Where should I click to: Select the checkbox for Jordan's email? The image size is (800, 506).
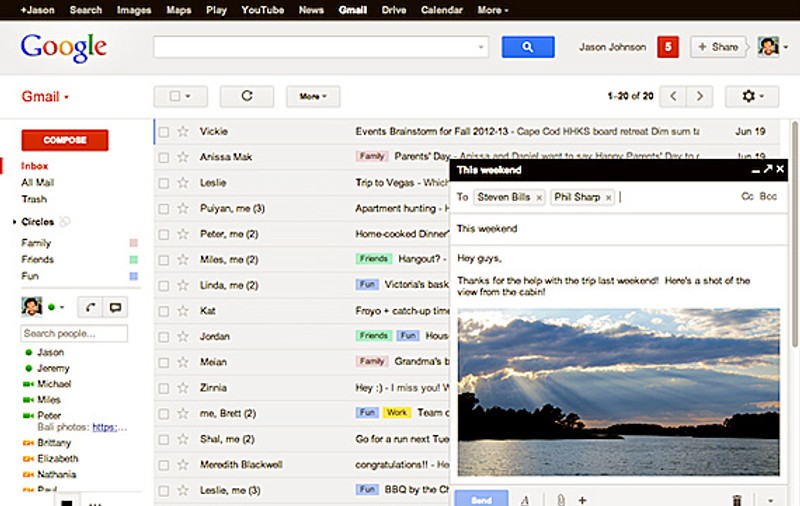(163, 337)
